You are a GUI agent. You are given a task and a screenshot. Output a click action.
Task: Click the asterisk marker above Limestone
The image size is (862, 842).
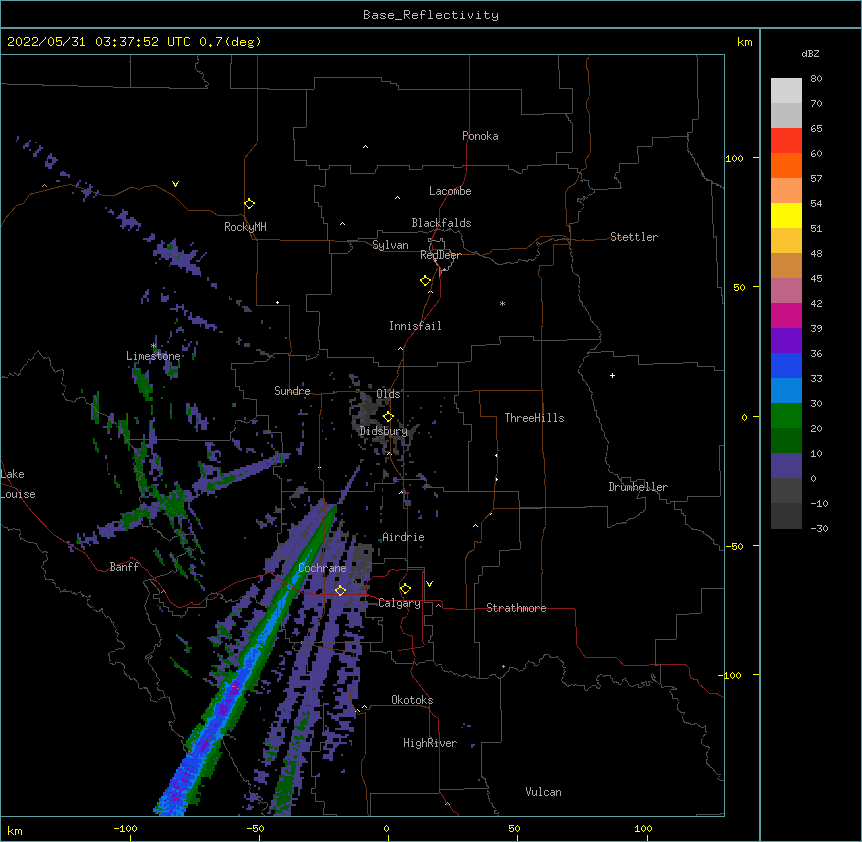154,346
